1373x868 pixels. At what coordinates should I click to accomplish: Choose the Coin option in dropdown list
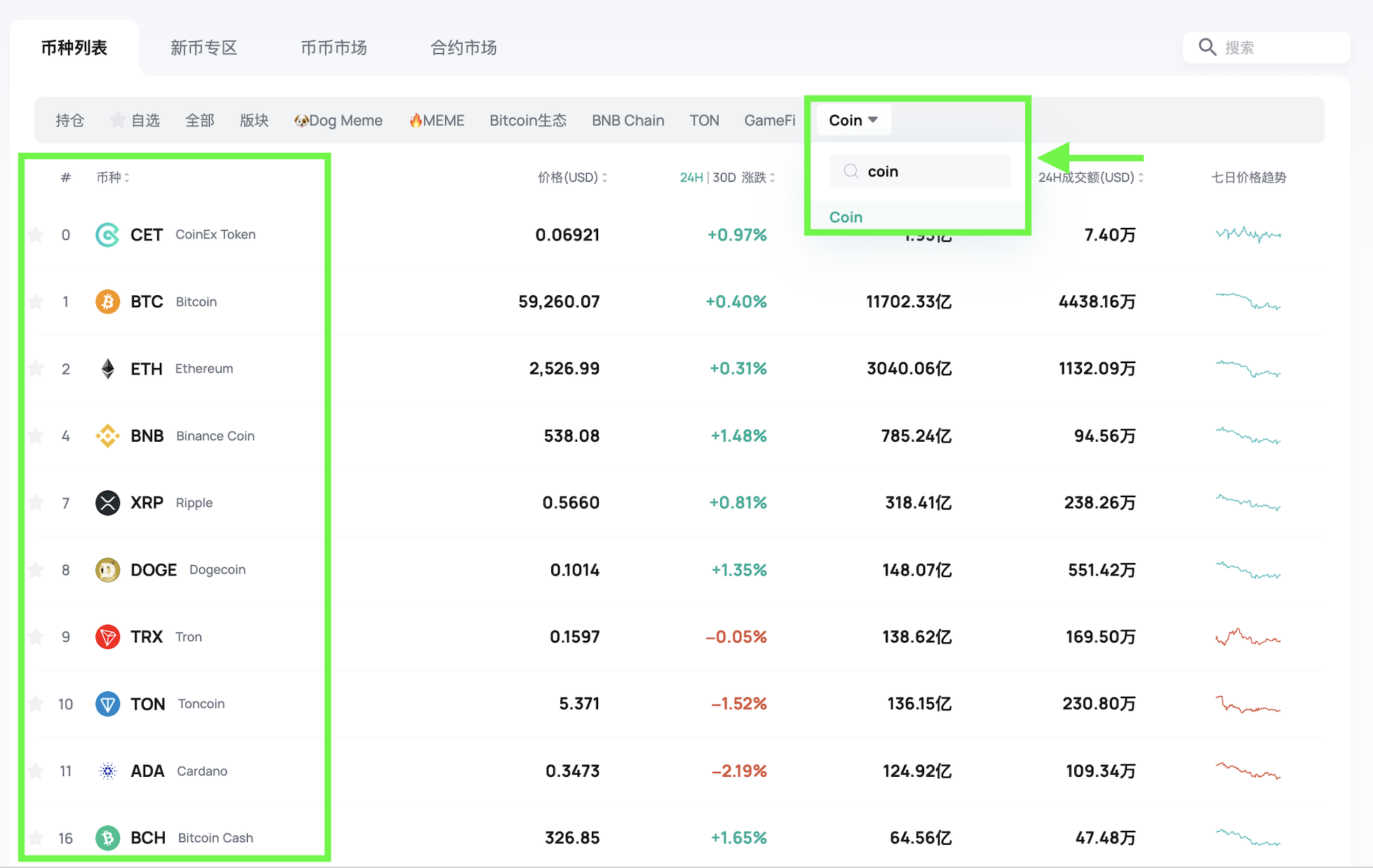point(846,217)
